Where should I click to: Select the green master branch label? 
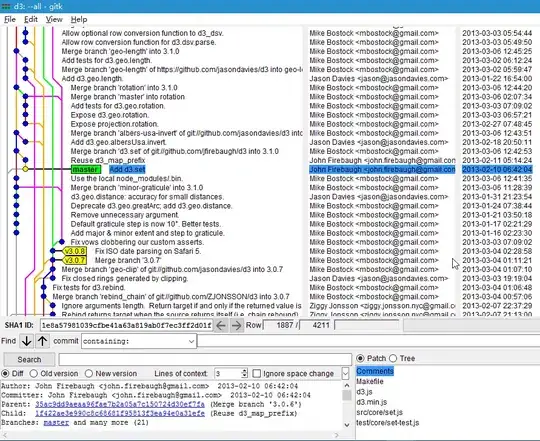[86, 169]
